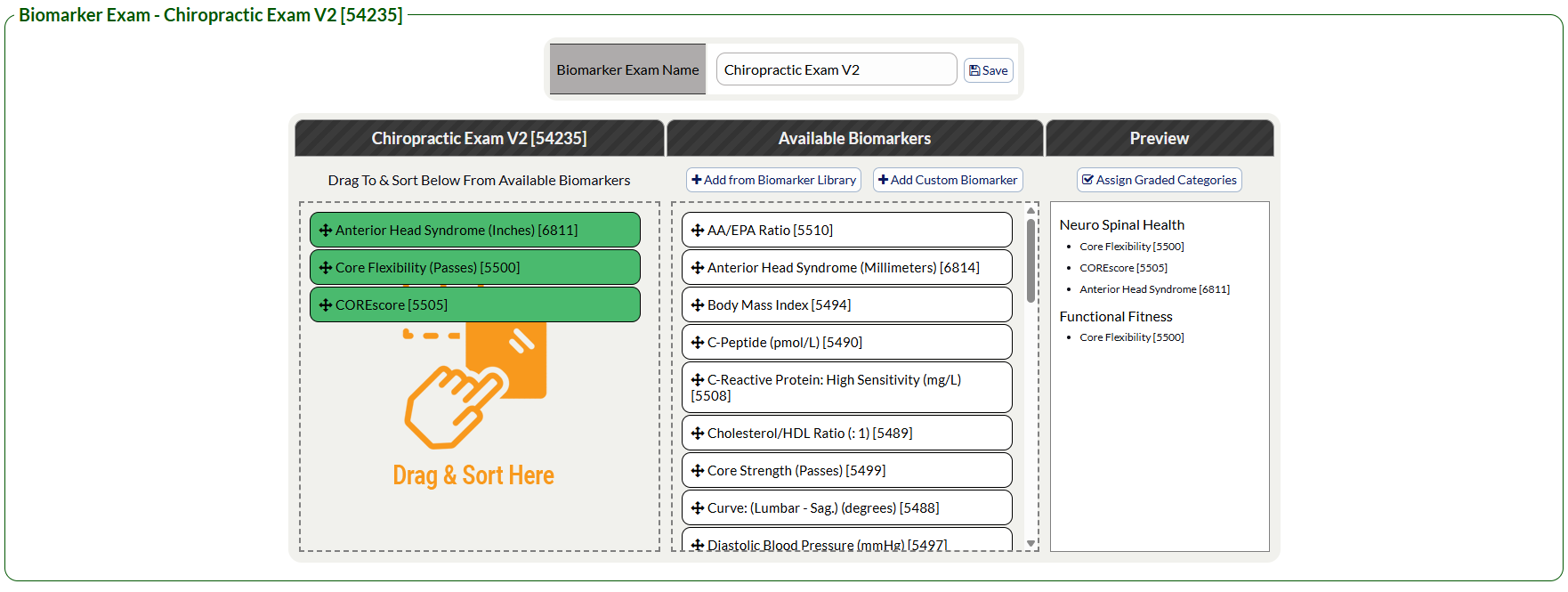
Task: Click move icon on Curve: (Lumbar - Sag.)
Action: 698,507
